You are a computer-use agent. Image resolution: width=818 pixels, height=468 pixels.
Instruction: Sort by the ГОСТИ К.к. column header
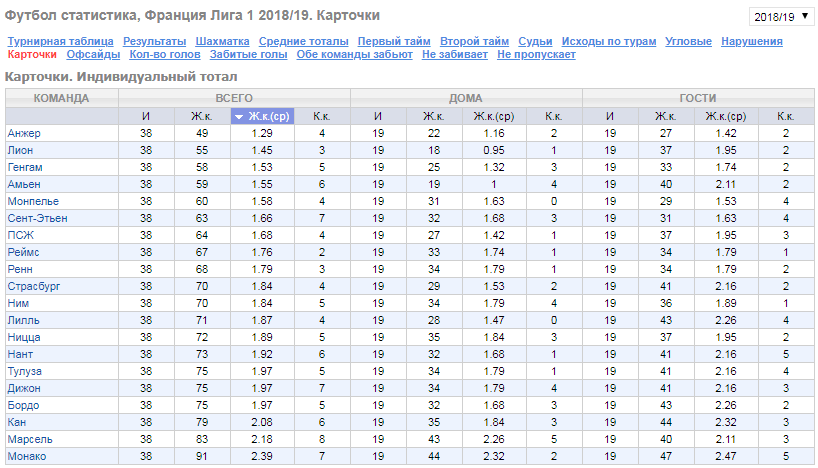[x=786, y=116]
